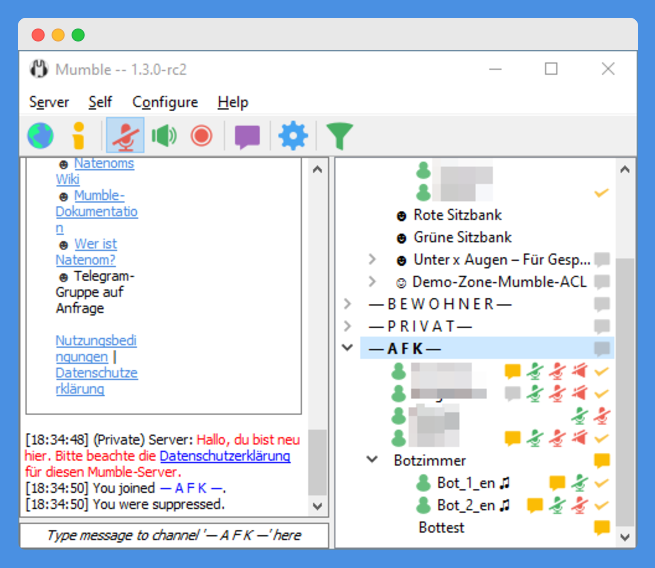Viewport: 655px width, 568px height.
Task: Click the user avatar icon of Bot_1_en
Action: [423, 483]
